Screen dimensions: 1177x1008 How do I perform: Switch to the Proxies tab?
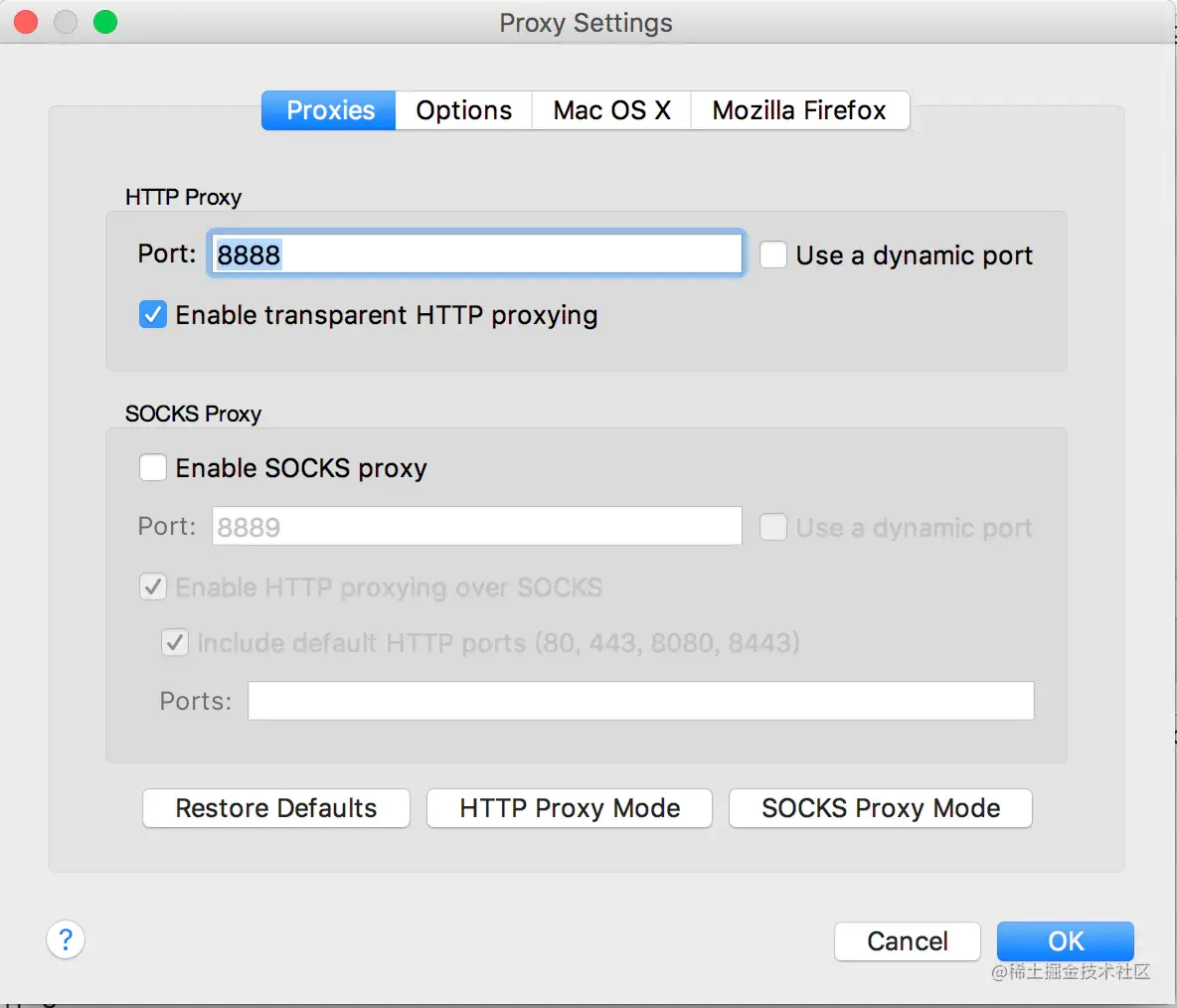click(x=329, y=110)
